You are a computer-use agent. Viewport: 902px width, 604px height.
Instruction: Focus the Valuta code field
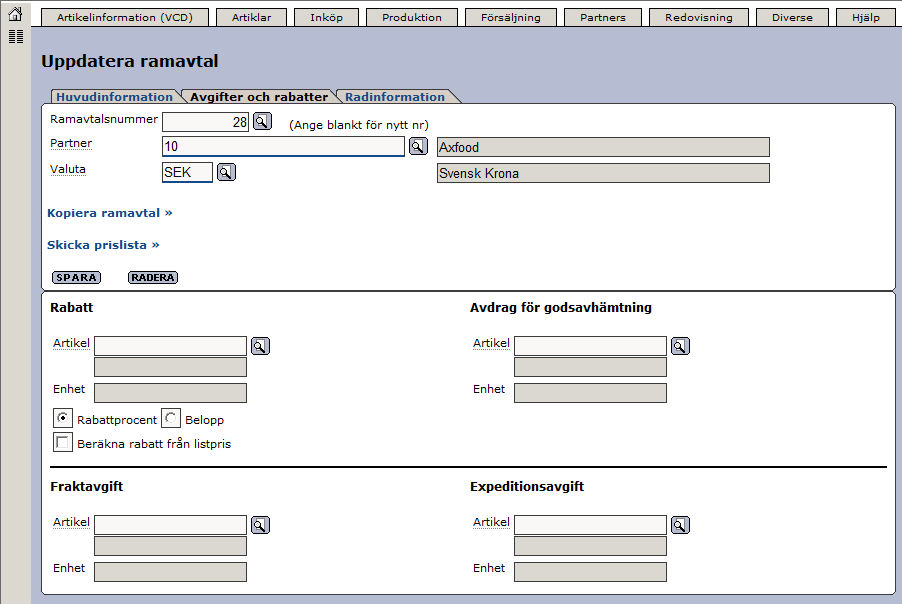click(x=188, y=172)
